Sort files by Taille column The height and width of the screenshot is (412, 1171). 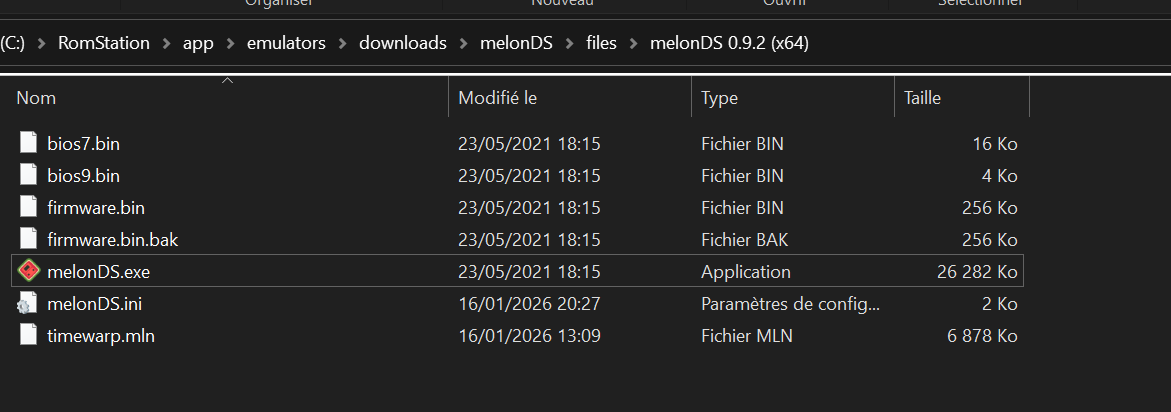coord(922,98)
